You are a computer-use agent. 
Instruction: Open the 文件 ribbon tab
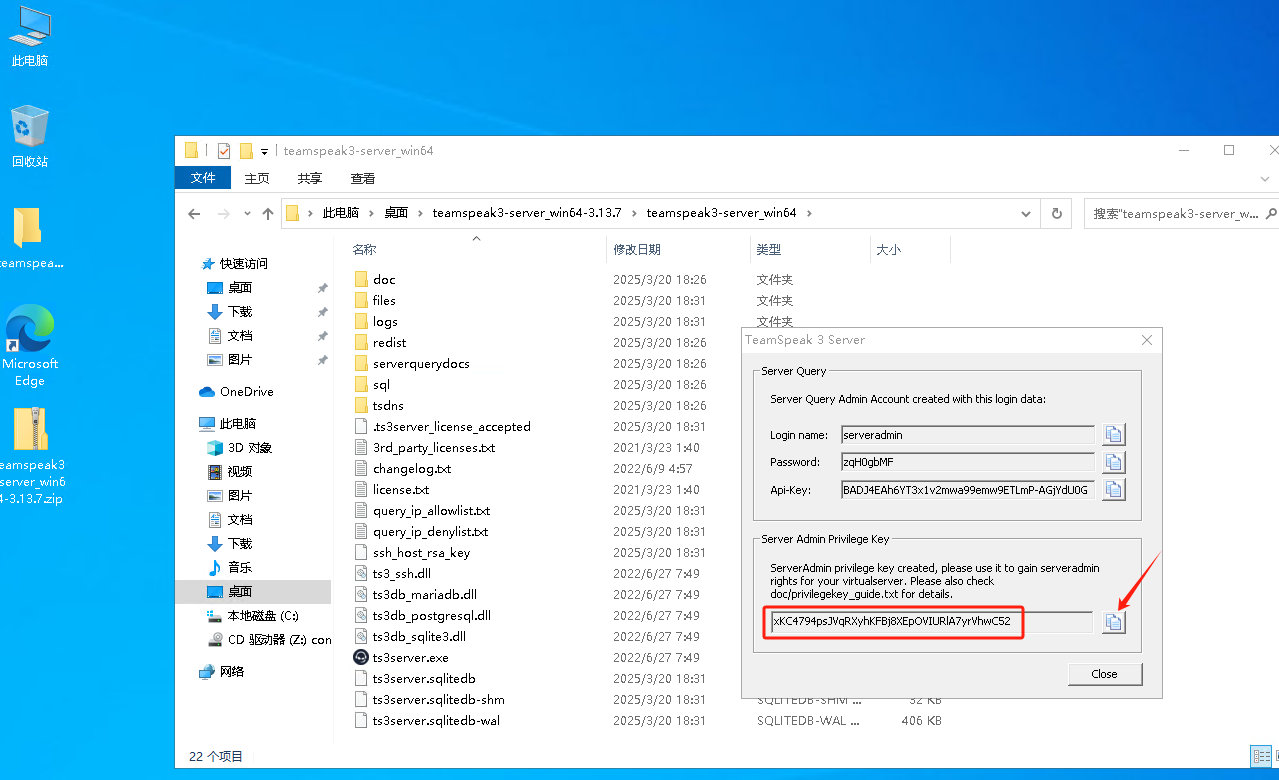tap(203, 178)
